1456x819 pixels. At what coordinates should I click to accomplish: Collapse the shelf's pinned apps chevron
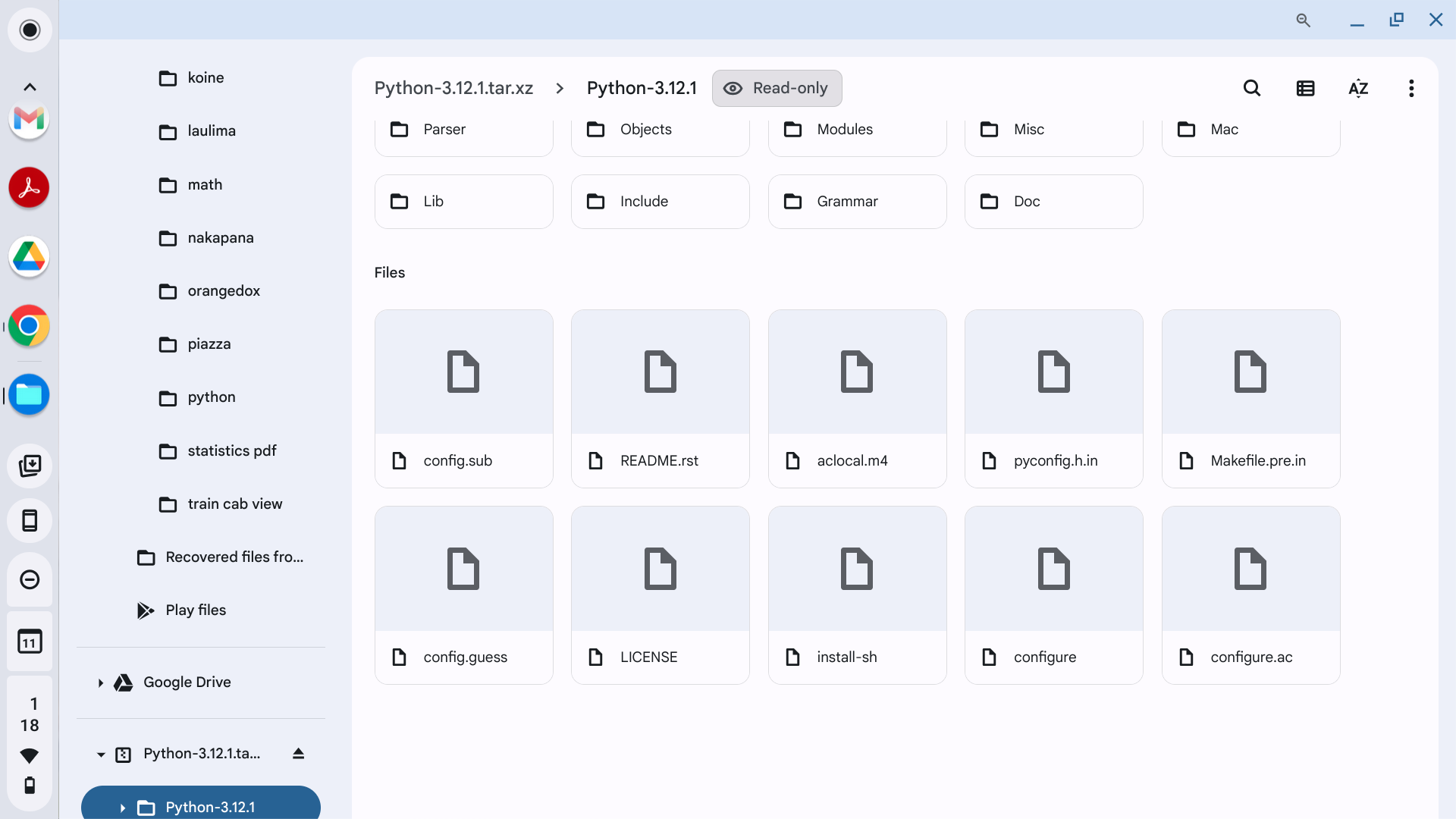click(x=30, y=87)
